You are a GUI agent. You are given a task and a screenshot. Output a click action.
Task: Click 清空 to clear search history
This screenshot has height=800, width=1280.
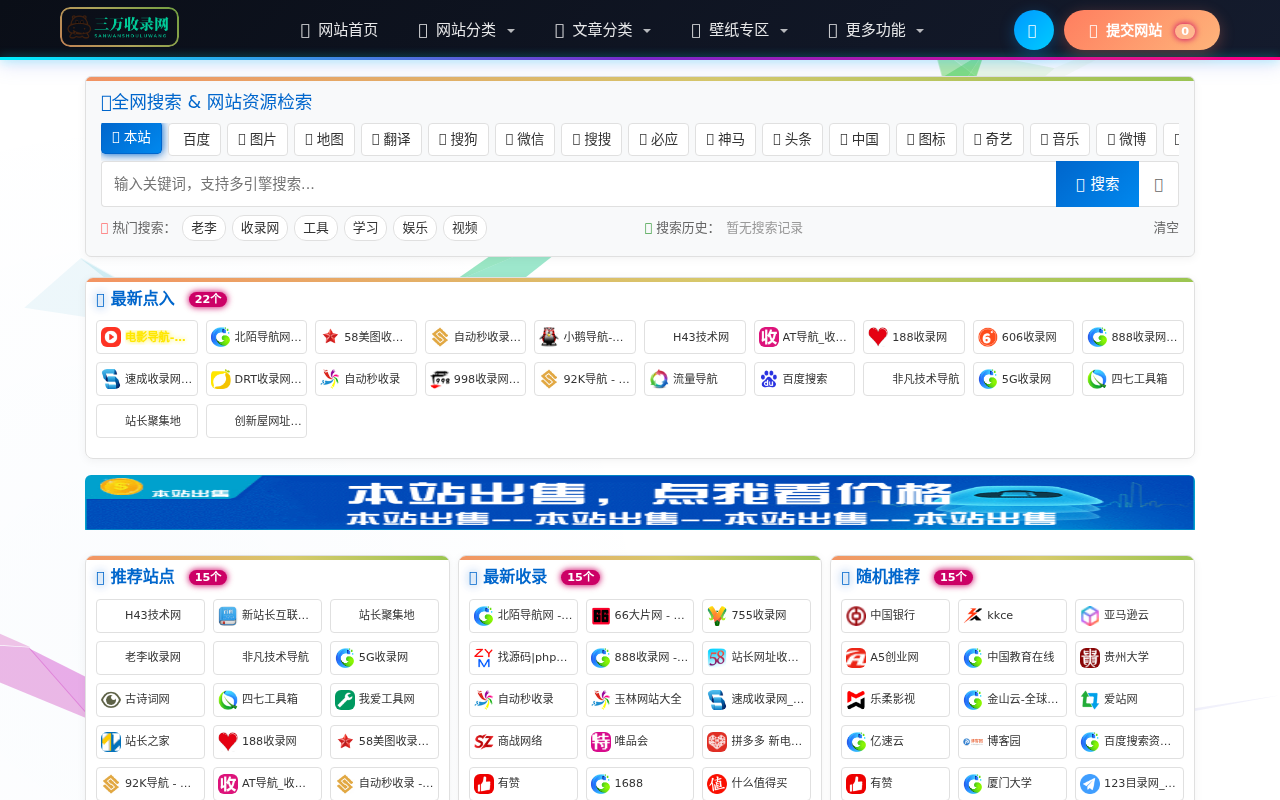[1165, 227]
